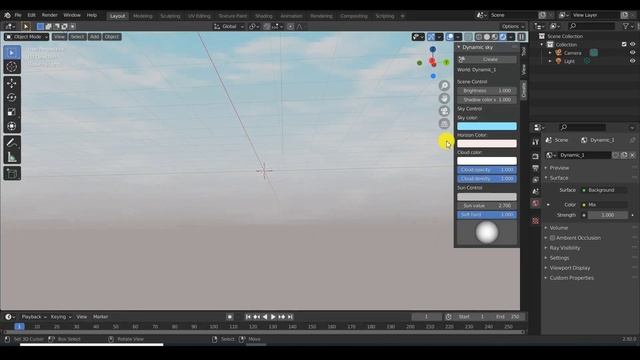The image size is (640, 360).
Task: Open Render properties tab icon
Action: pos(535,156)
